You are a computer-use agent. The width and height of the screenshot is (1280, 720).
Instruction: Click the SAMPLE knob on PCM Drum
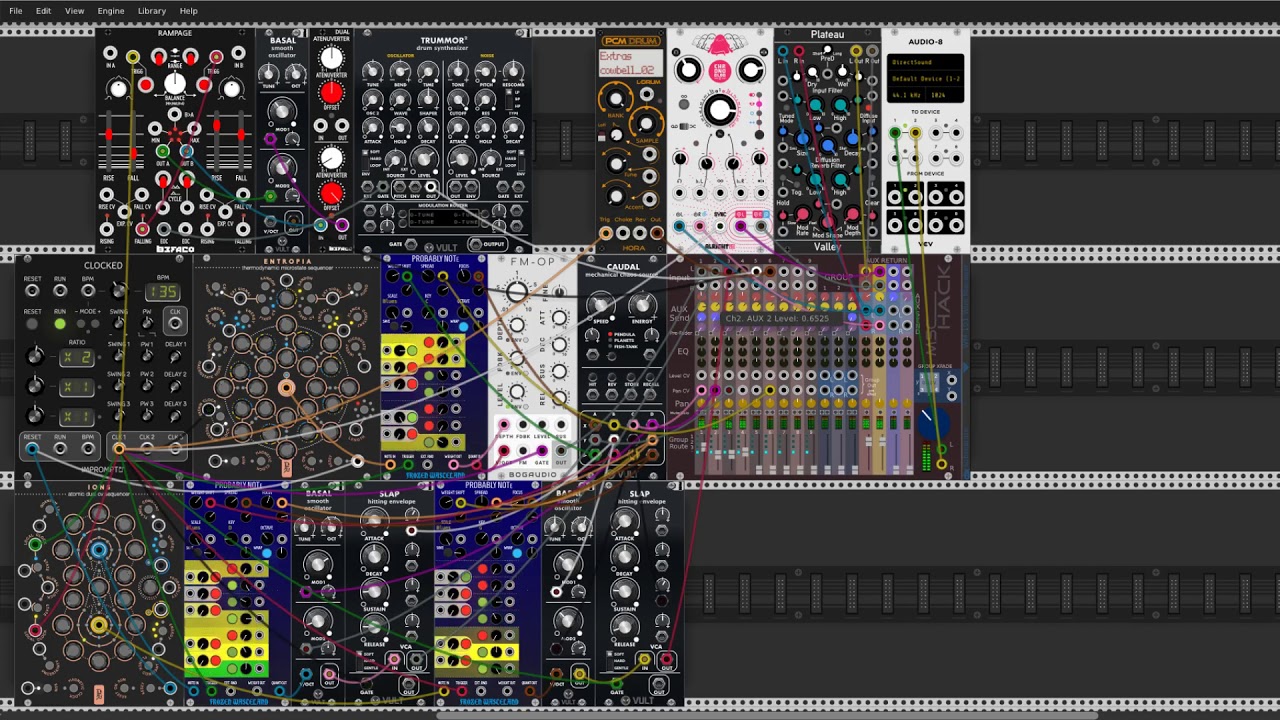click(x=646, y=124)
